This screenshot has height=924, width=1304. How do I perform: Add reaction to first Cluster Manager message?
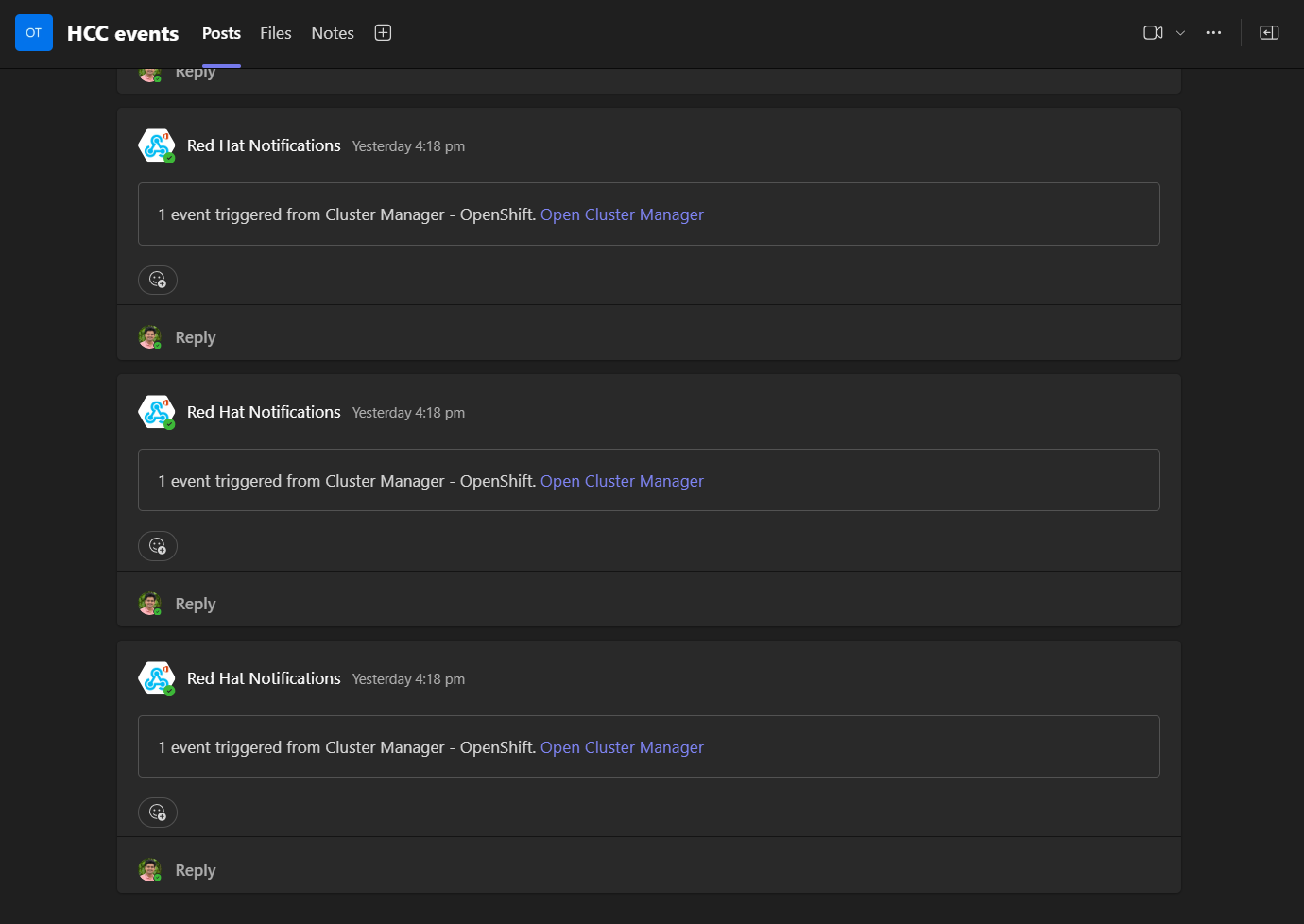point(158,280)
